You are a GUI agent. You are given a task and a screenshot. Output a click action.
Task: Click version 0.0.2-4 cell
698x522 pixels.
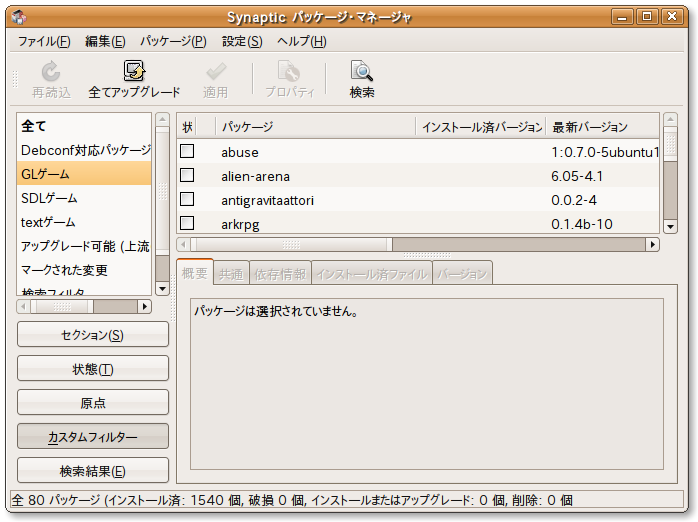(x=574, y=200)
